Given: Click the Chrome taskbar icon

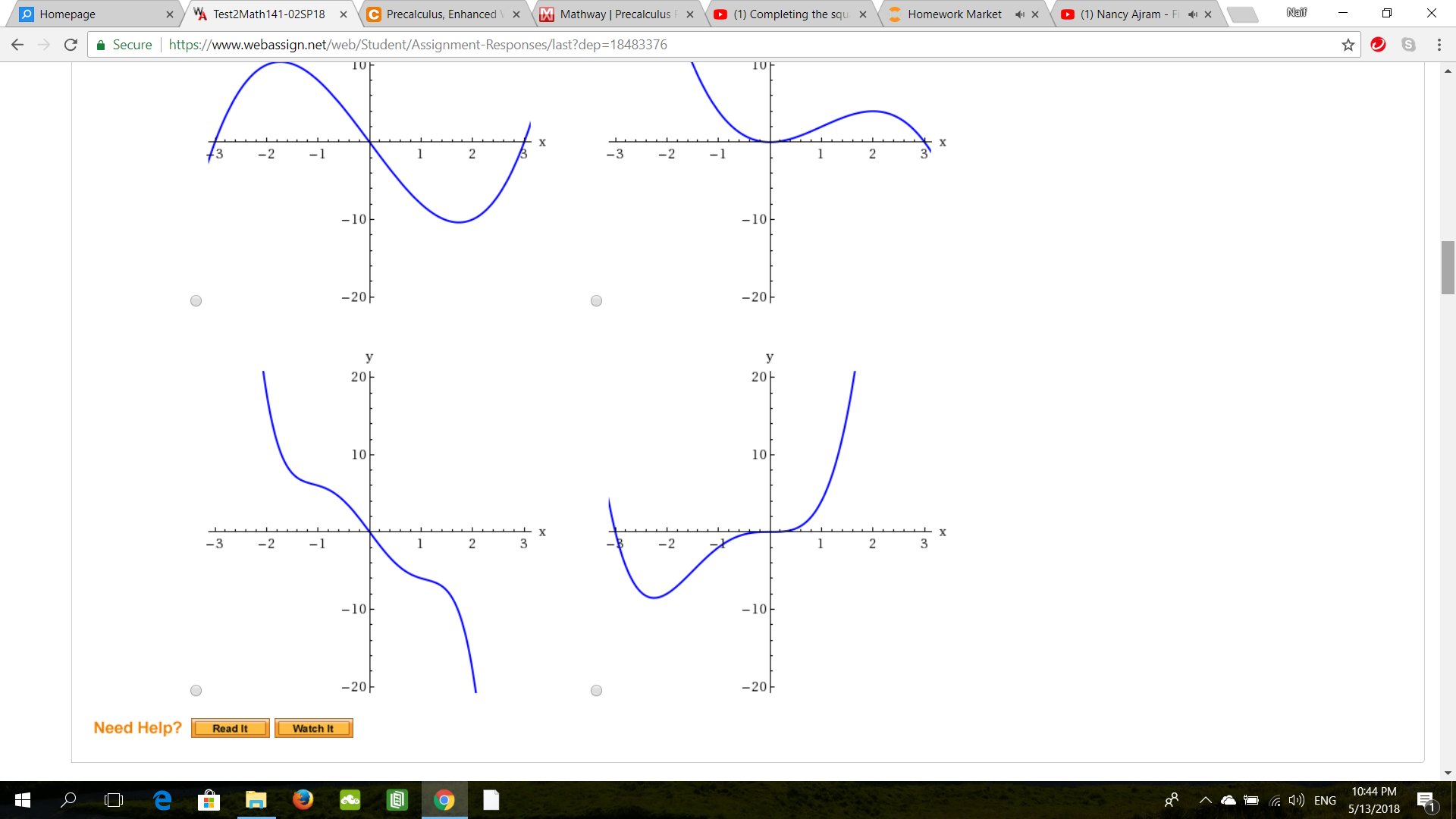Looking at the screenshot, I should [x=444, y=800].
